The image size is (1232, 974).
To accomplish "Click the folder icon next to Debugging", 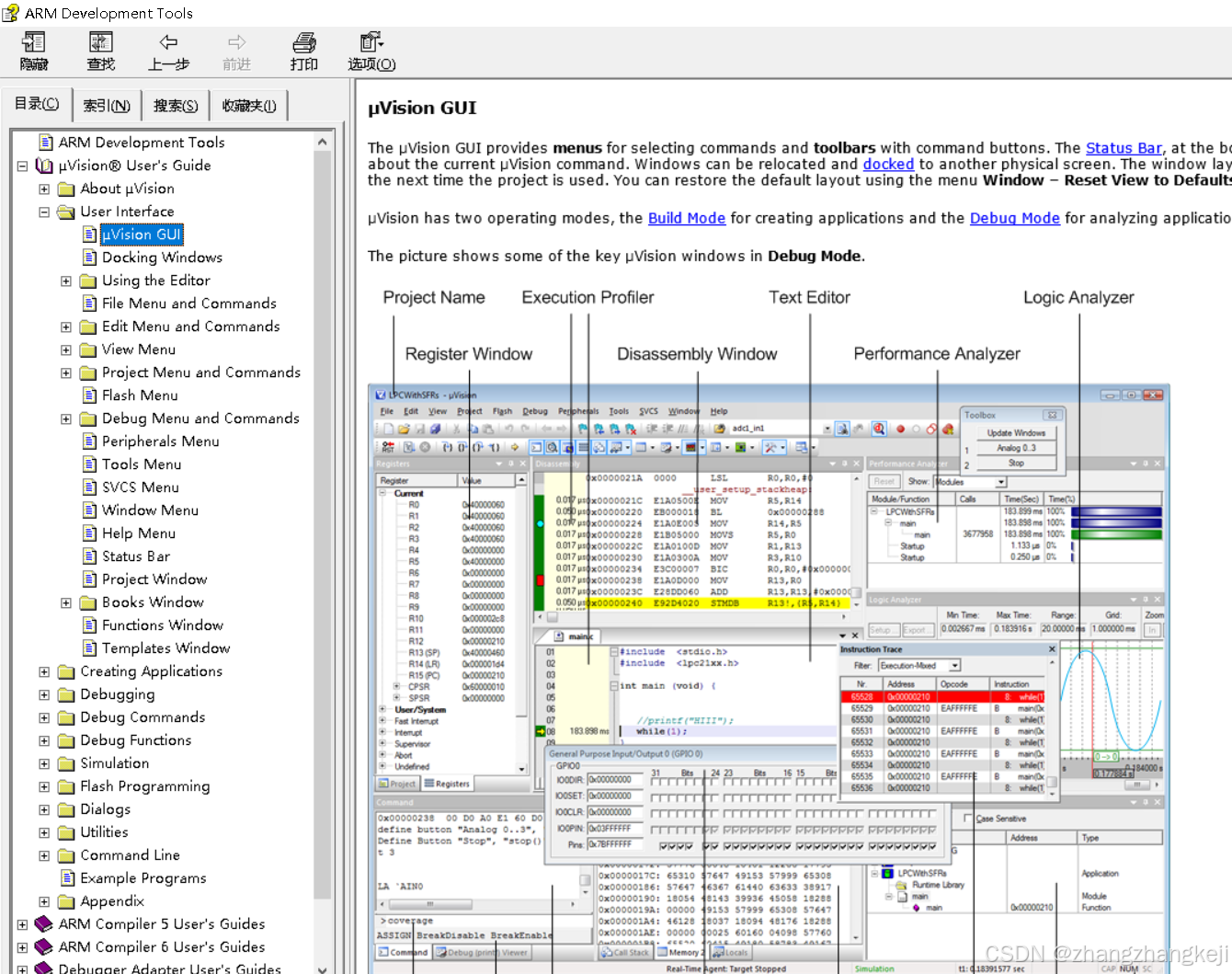I will [x=66, y=695].
